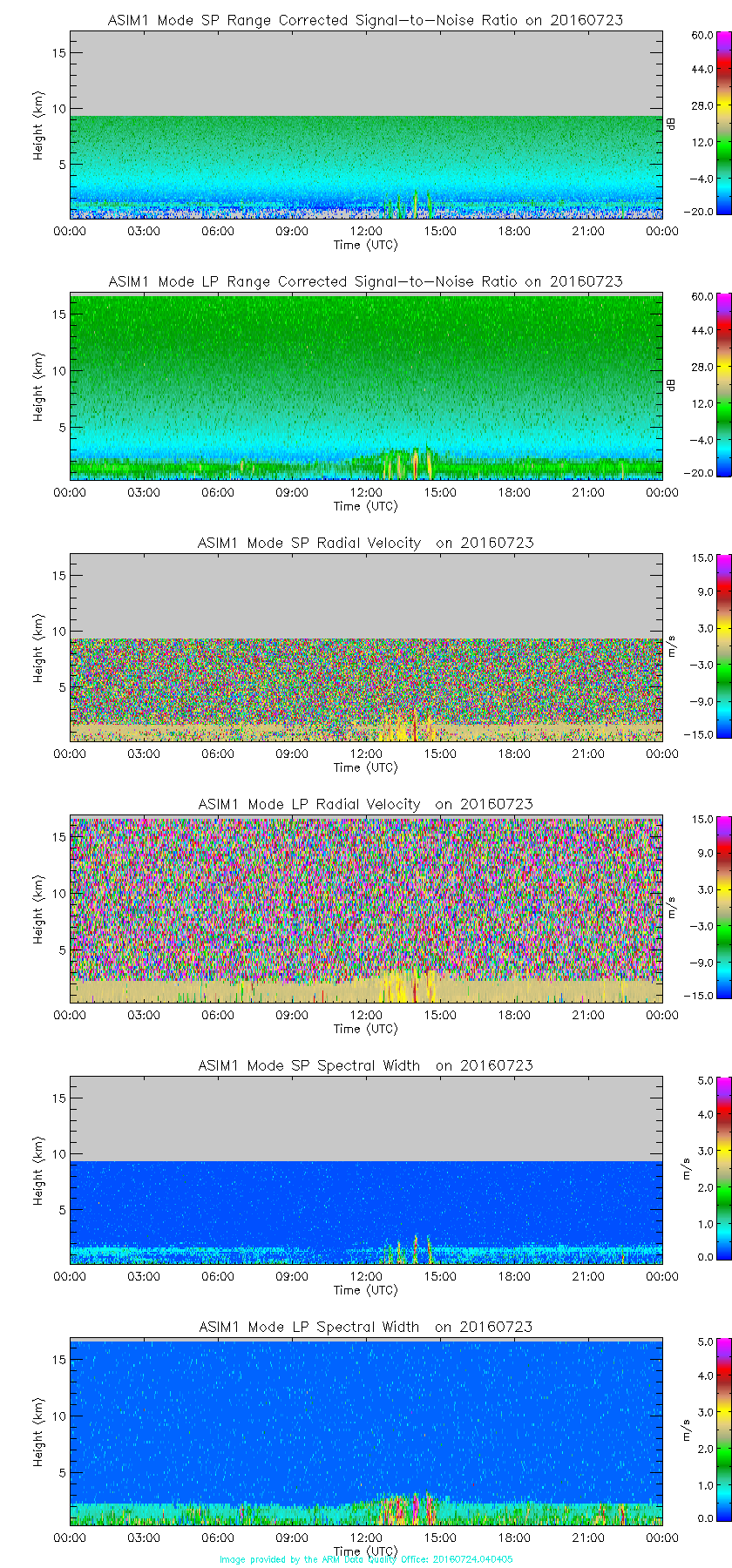Click the 21:00 tick under LP Radial Velocity plot
Viewport: 732px width, 1568px height.
coord(588,1015)
